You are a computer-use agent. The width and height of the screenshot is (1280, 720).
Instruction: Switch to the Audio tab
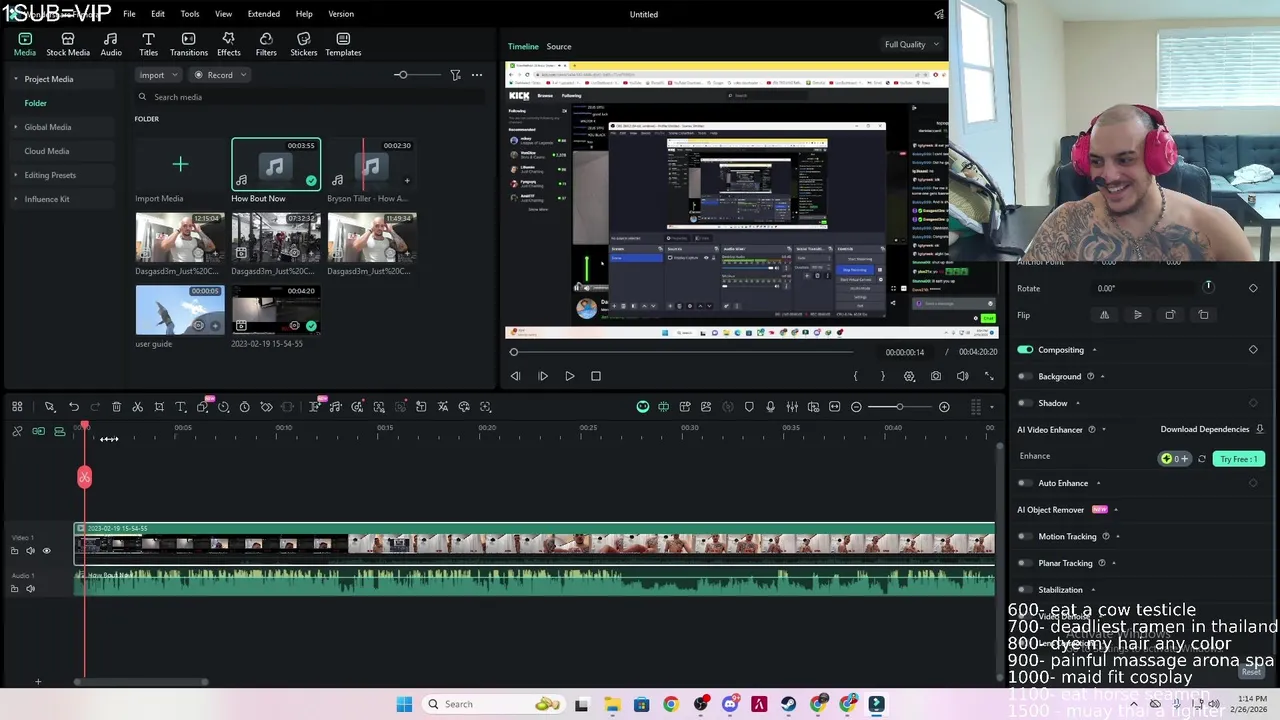coord(111,44)
